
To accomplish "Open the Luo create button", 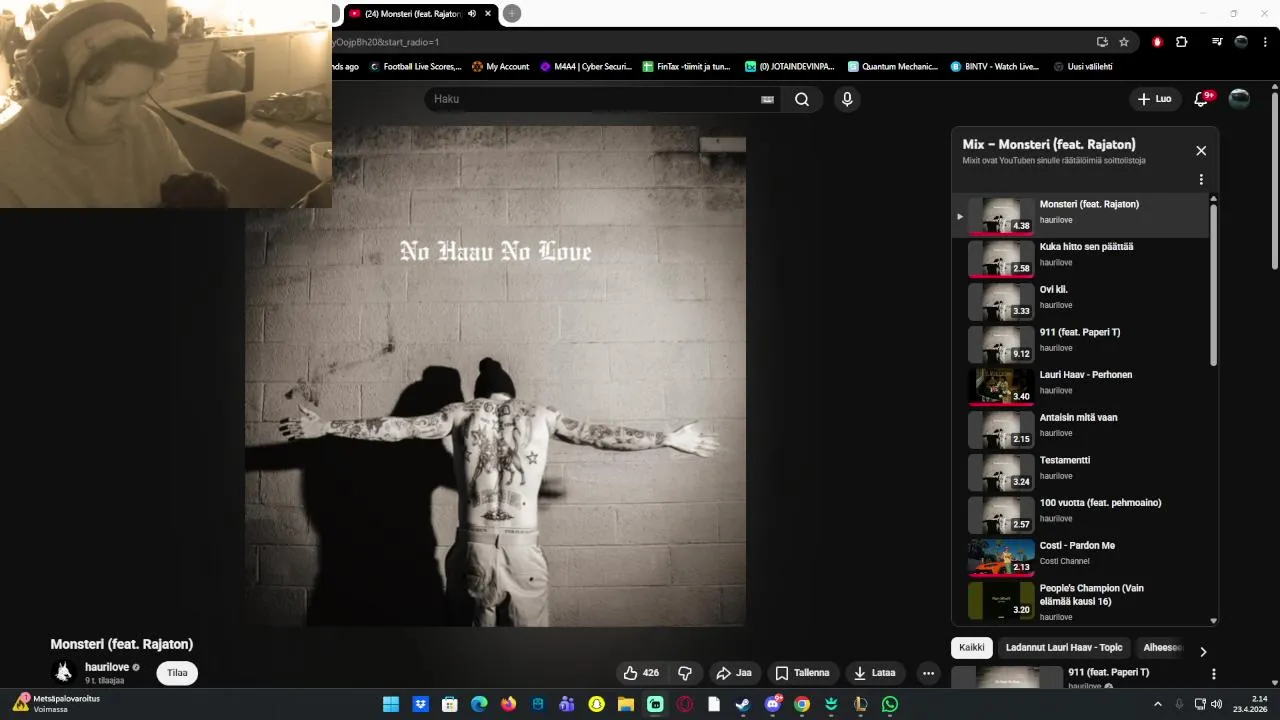I will [x=1154, y=99].
